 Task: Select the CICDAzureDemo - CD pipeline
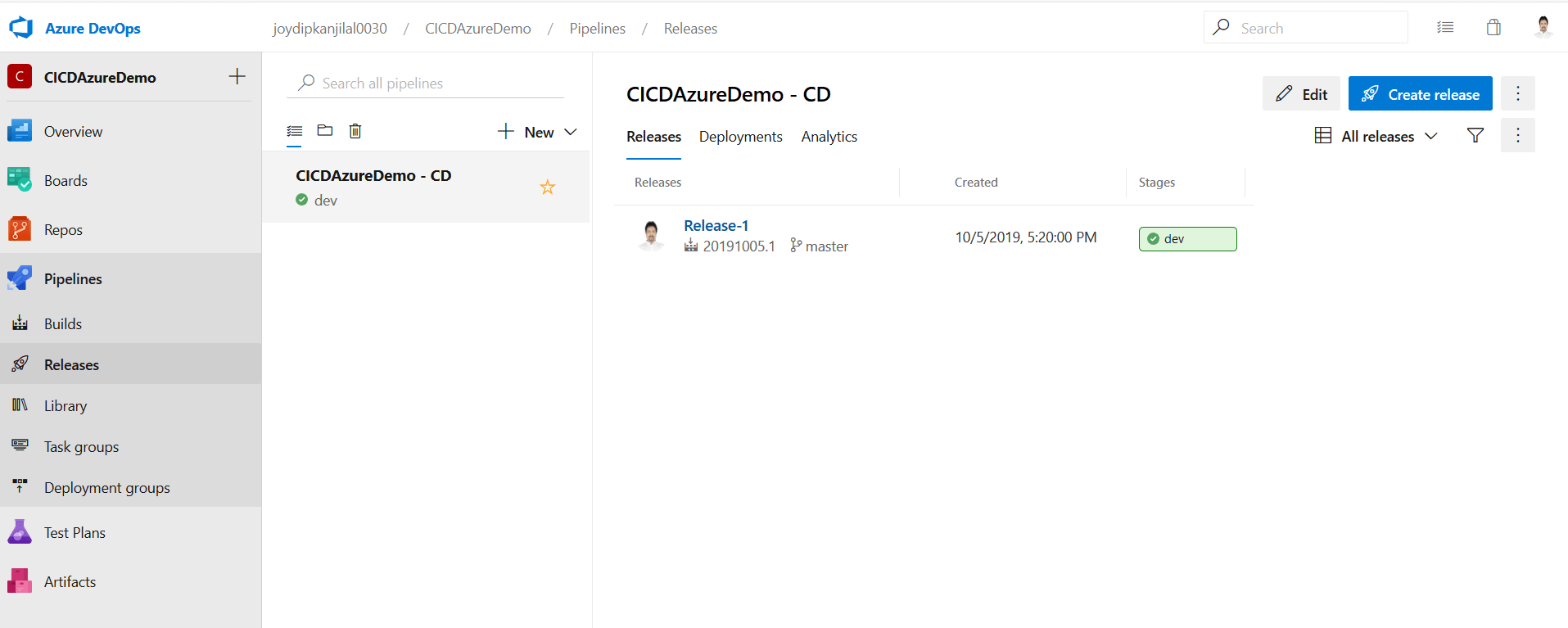(x=426, y=187)
